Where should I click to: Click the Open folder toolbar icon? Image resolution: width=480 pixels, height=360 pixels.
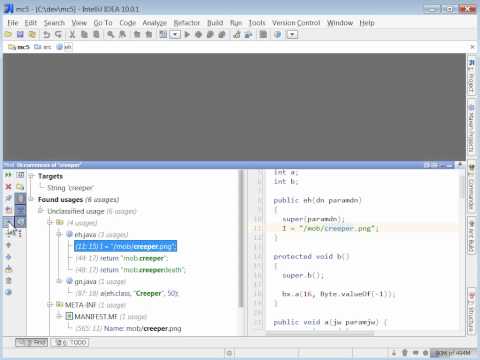8,35
